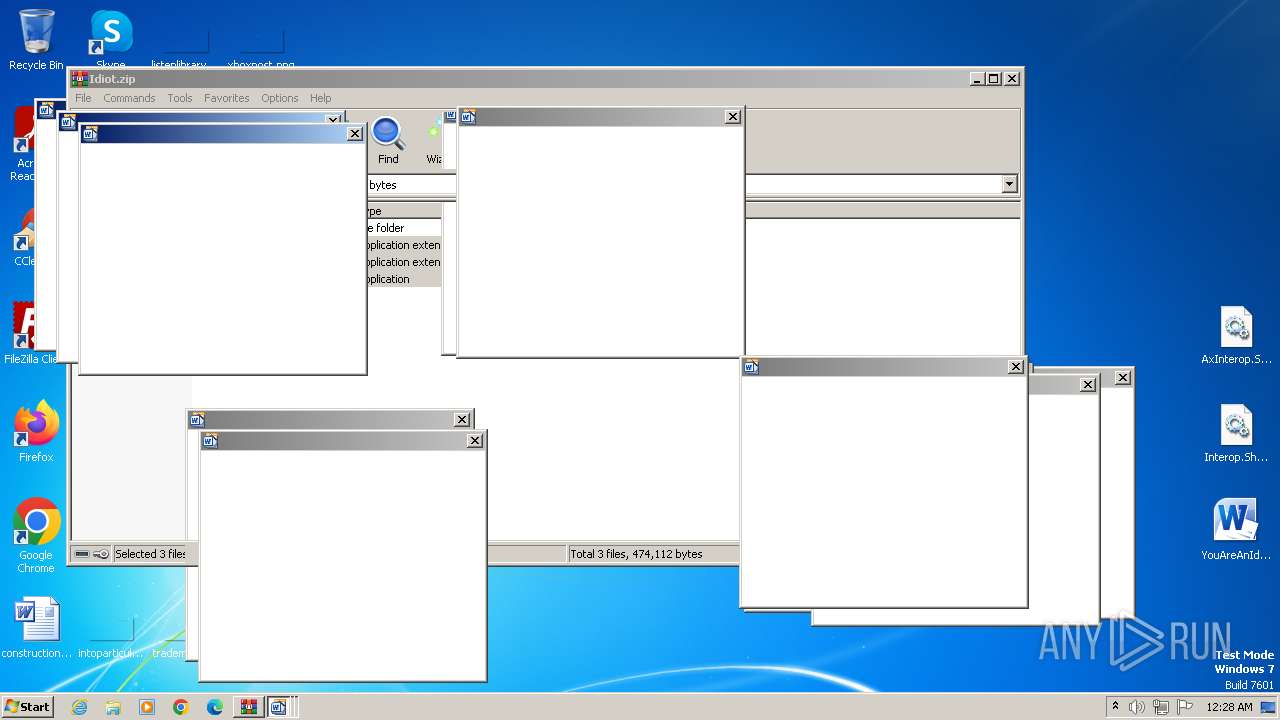Open Windows Media Player from the taskbar
Image resolution: width=1280 pixels, height=720 pixels.
tap(147, 707)
